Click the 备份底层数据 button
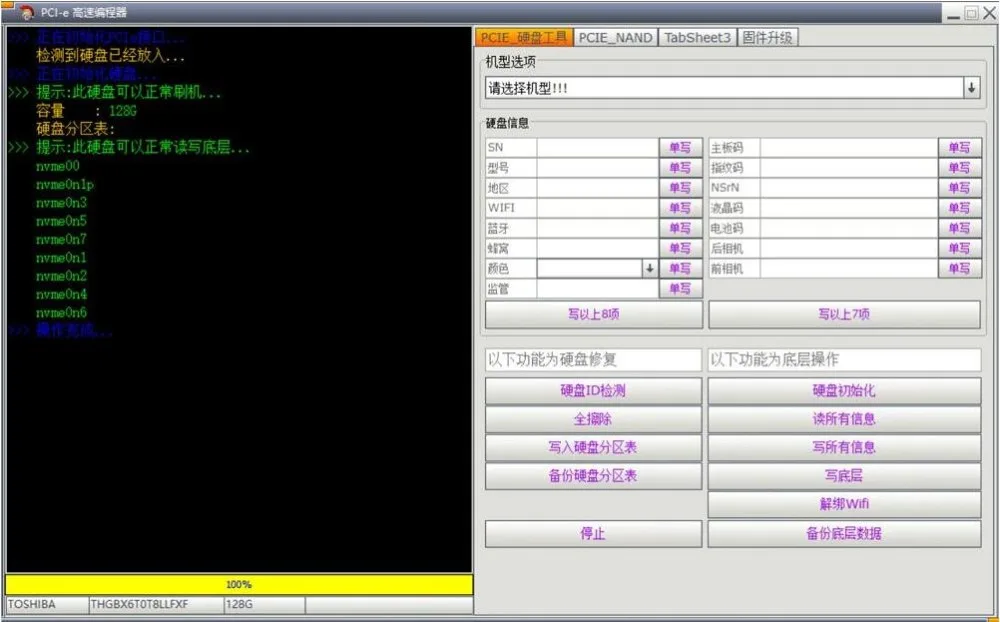 pos(844,533)
